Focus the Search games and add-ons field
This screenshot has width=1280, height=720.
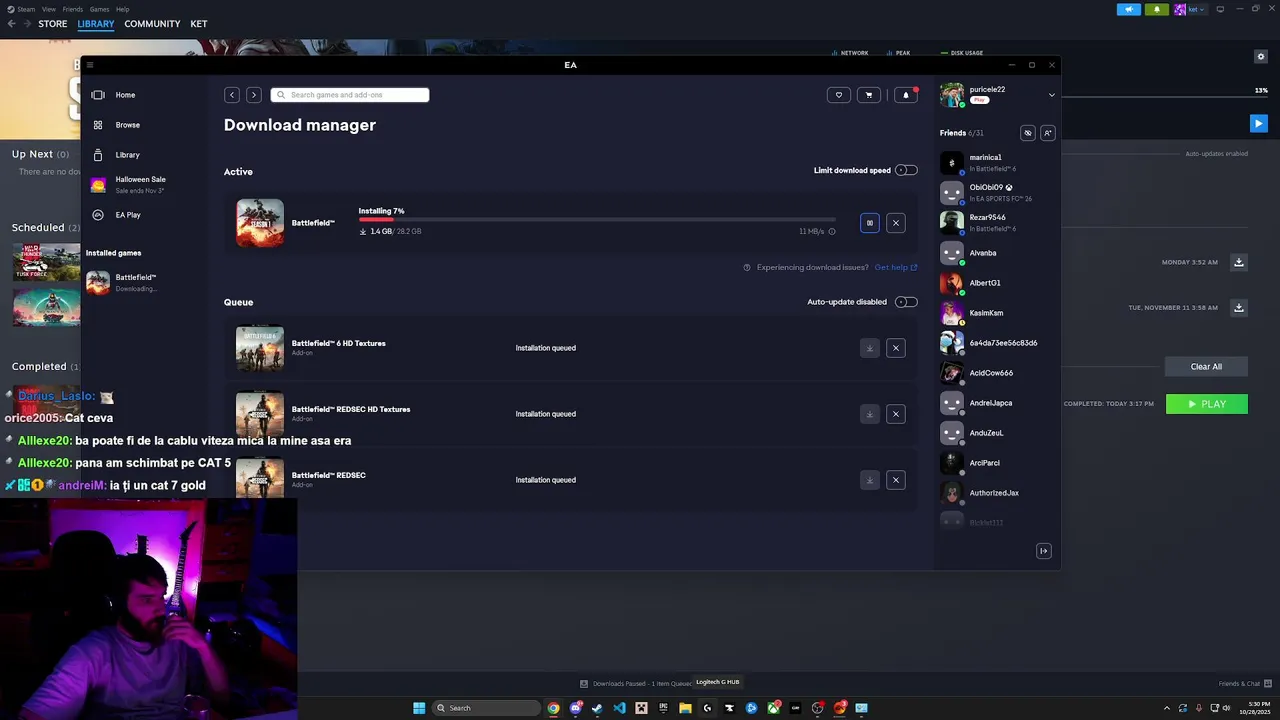(350, 95)
